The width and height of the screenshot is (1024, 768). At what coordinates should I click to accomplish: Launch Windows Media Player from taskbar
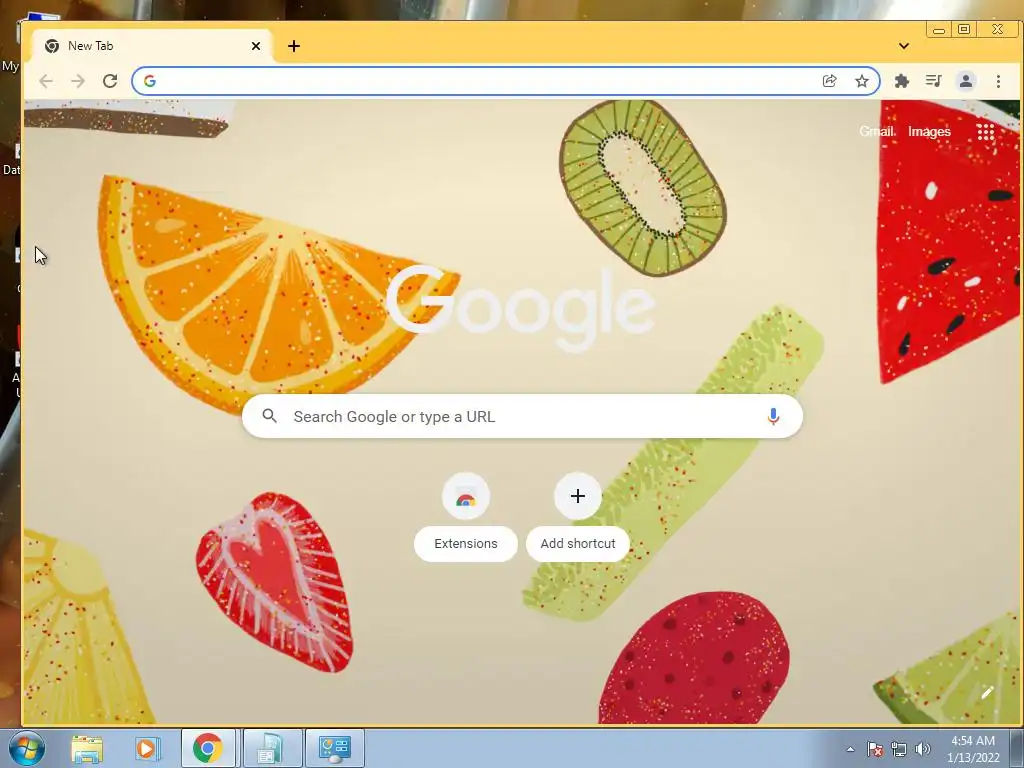pos(148,748)
